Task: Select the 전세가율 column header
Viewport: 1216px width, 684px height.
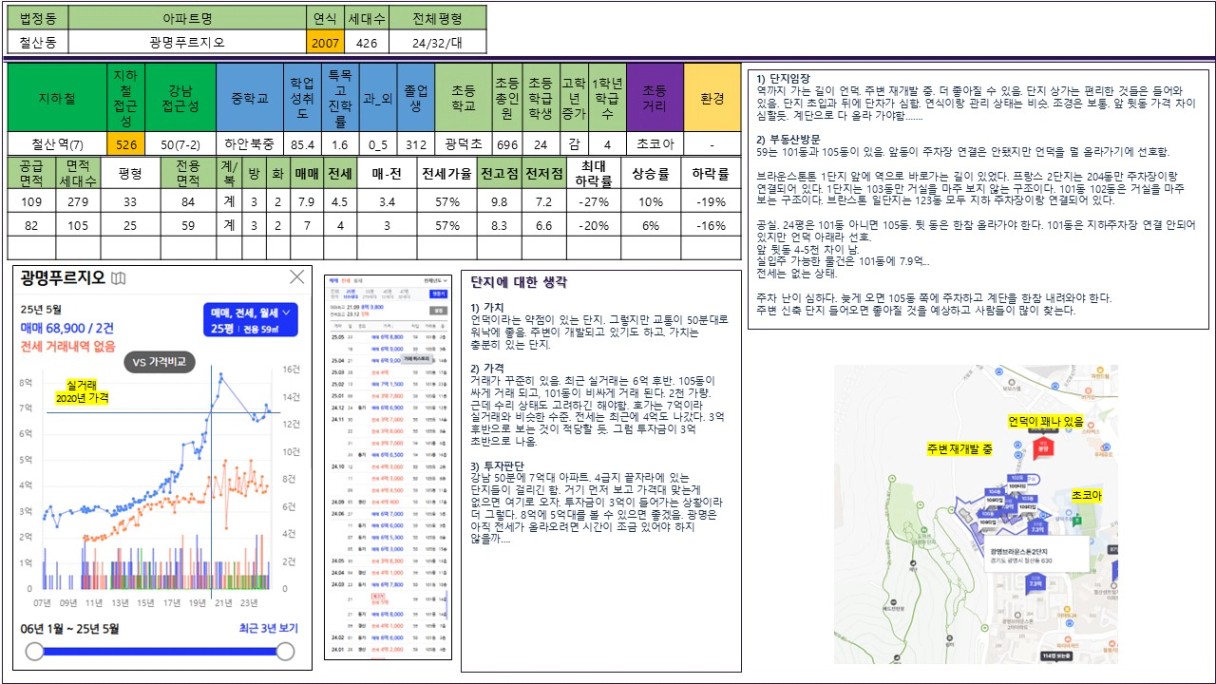Action: click(x=445, y=174)
